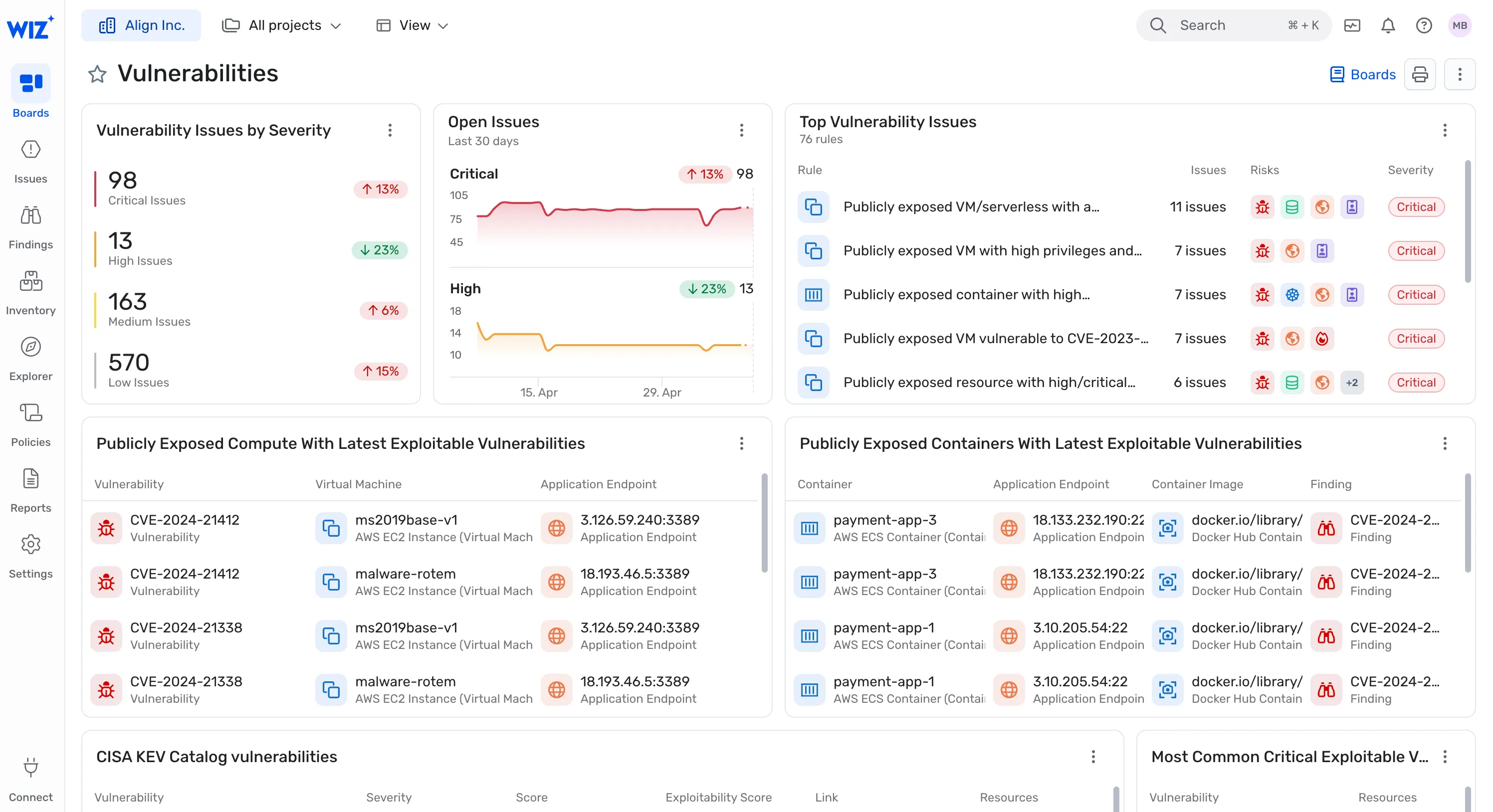Star the Vulnerabilities board as favorite
The image size is (1493, 812).
(x=97, y=74)
